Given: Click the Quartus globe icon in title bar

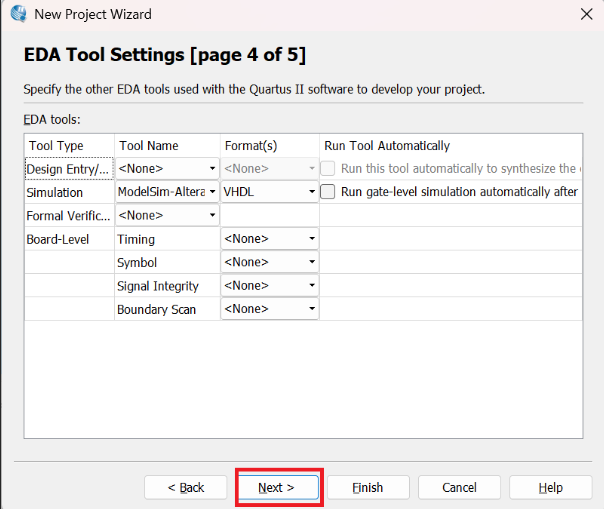Looking at the screenshot, I should click(x=18, y=14).
